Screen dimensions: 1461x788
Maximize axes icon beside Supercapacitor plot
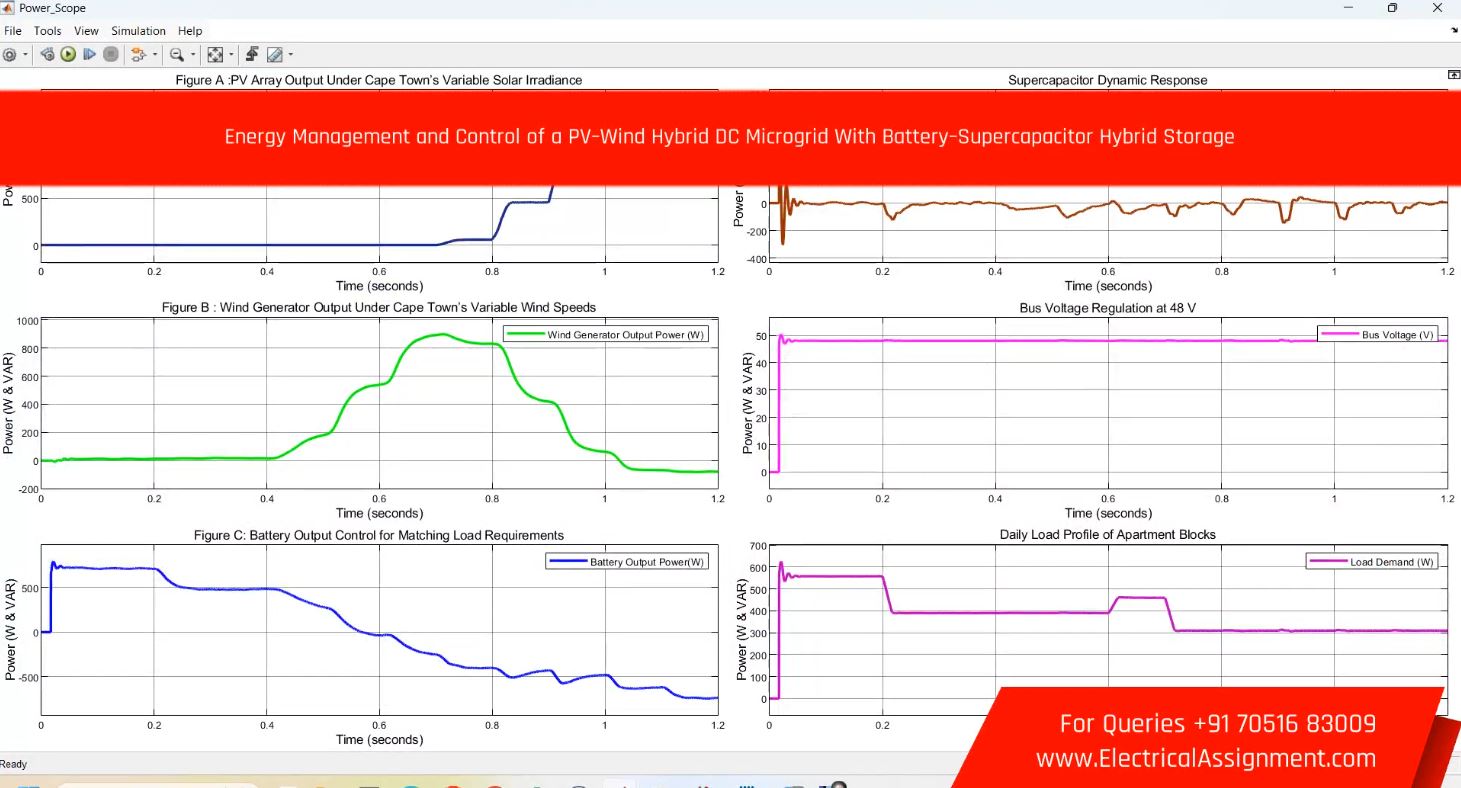click(1453, 76)
